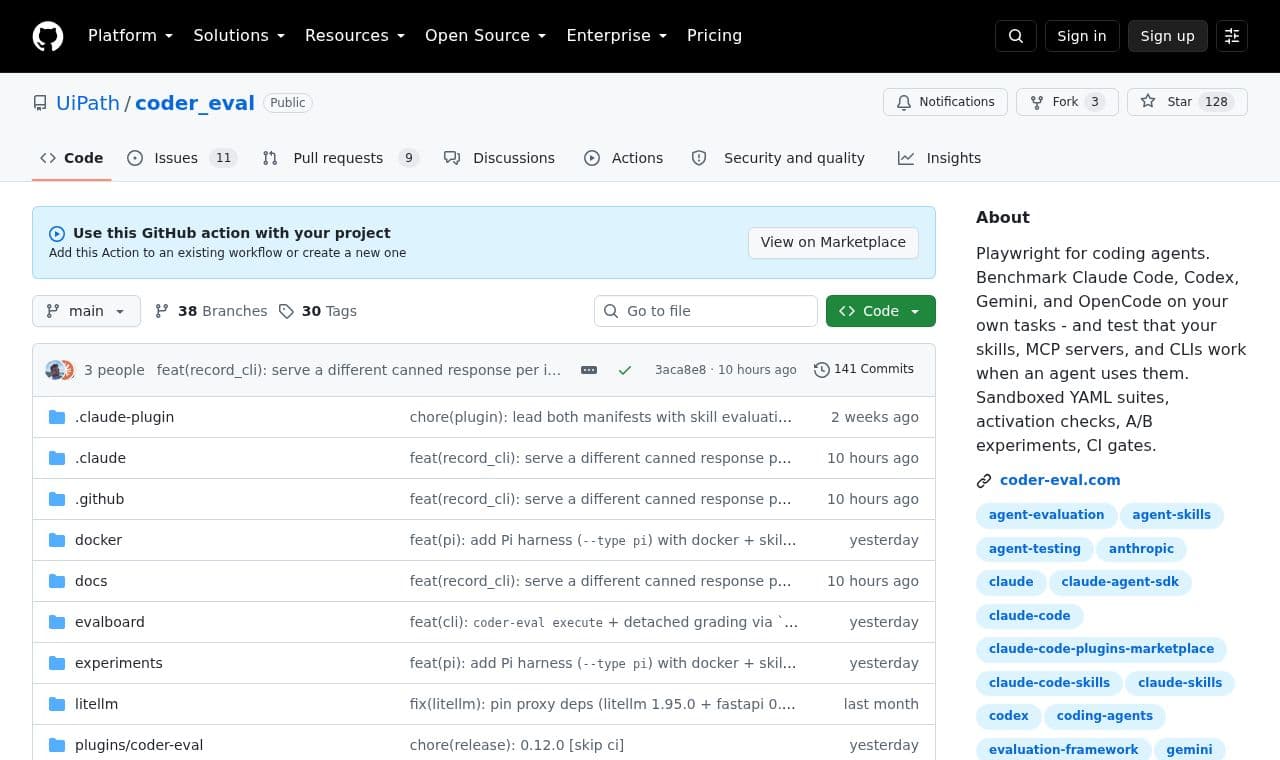
Task: Open the Pricing link
Action: click(714, 36)
